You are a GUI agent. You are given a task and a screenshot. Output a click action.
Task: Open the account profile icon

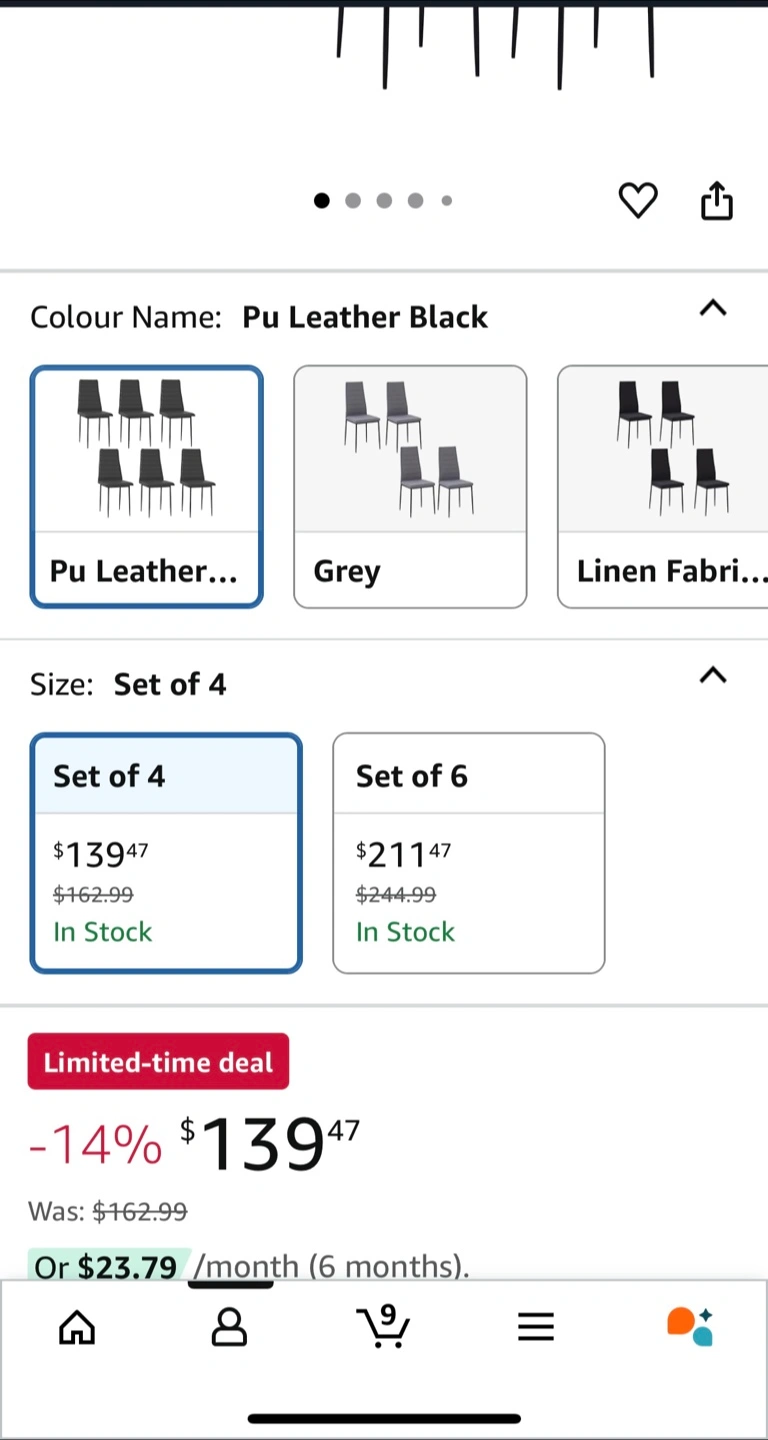pyautogui.click(x=229, y=1327)
